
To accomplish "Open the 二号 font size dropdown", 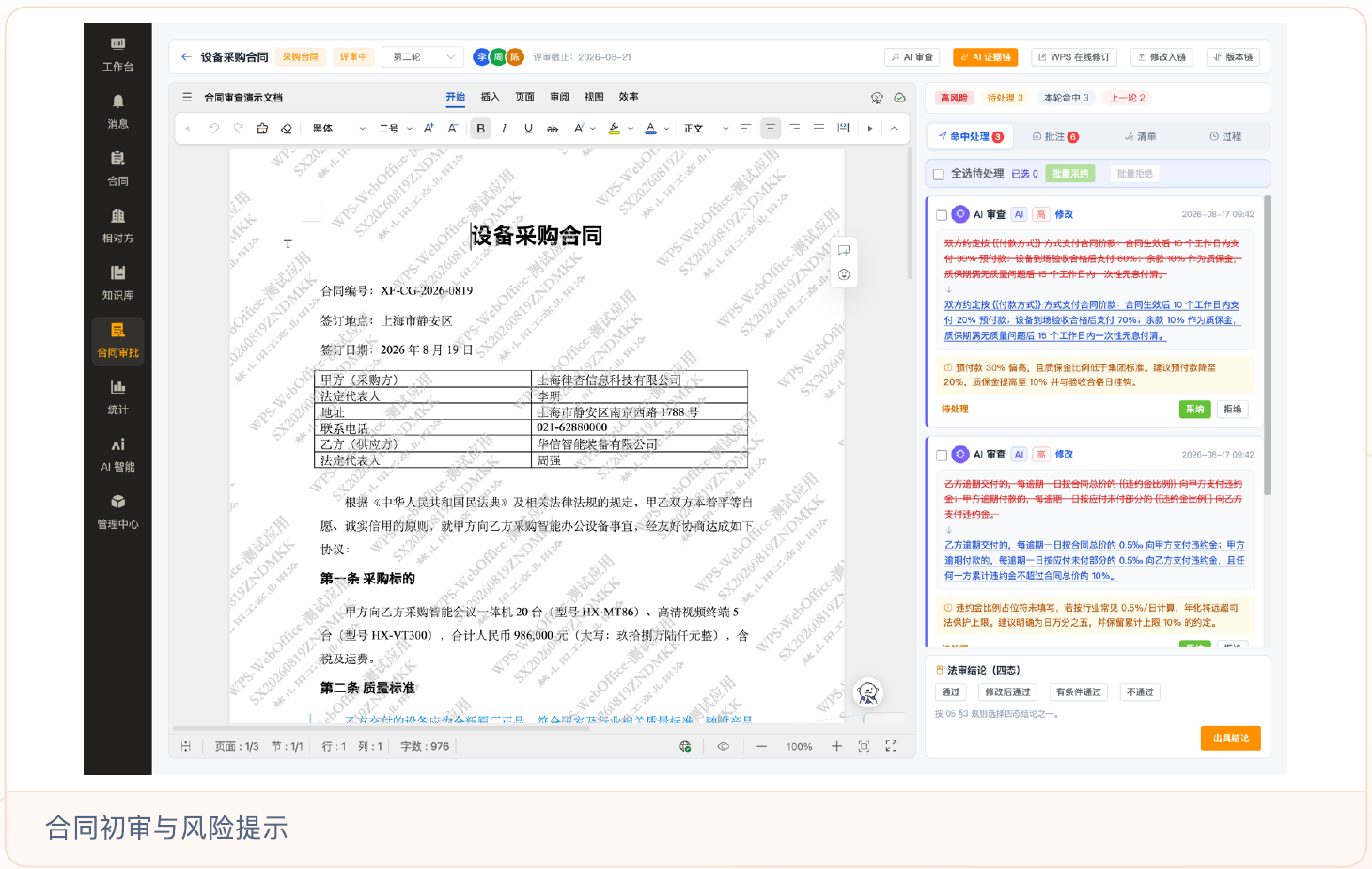I will pyautogui.click(x=395, y=129).
